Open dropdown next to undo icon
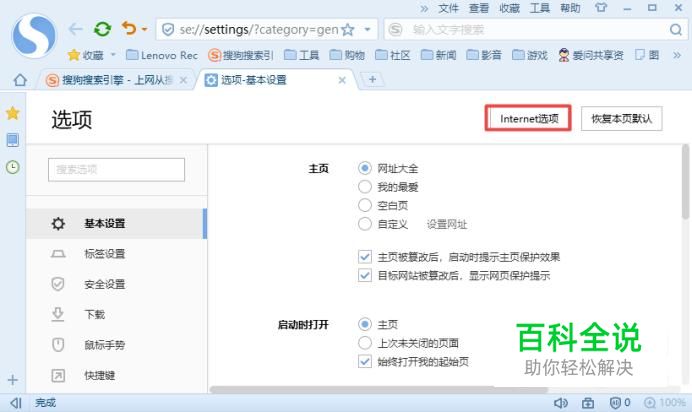Image resolution: width=692 pixels, height=412 pixels. tap(144, 30)
